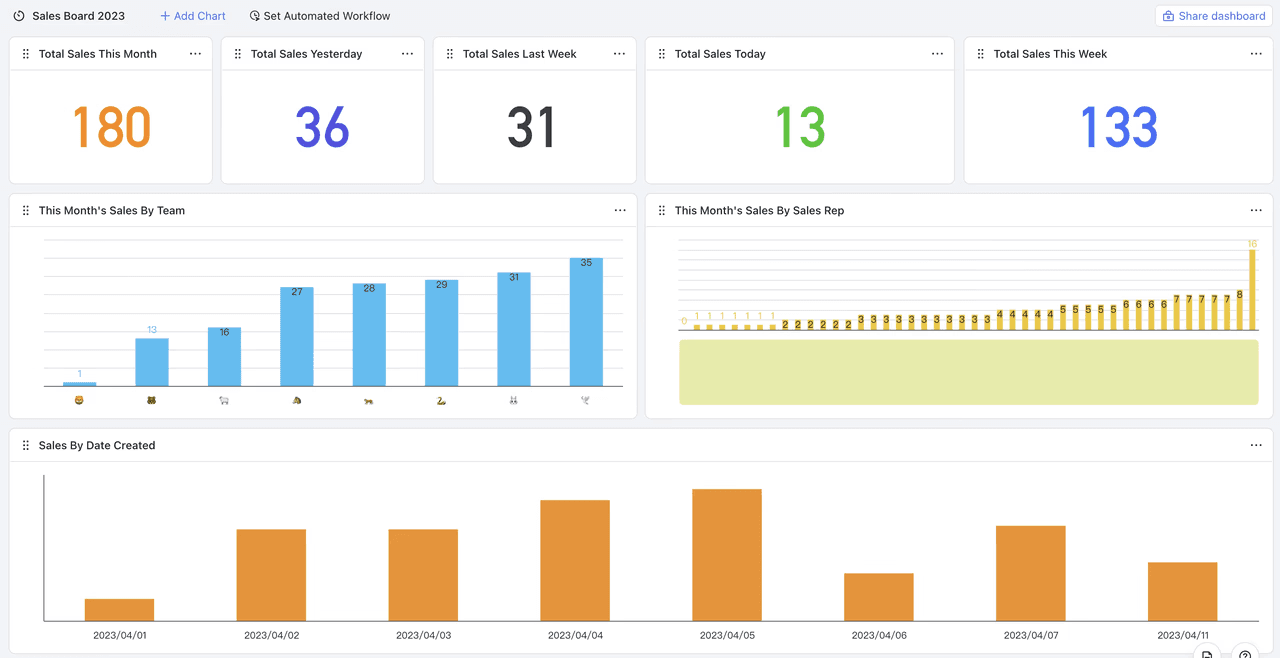This screenshot has width=1280, height=658.
Task: Click the Add Chart button
Action: click(193, 16)
